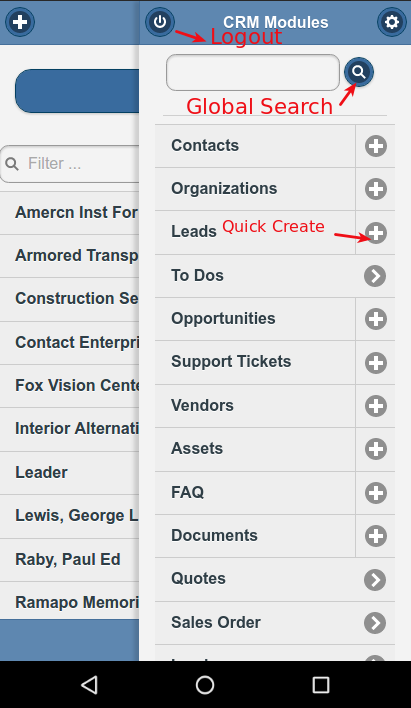Expand the To Dos chevron arrow

point(375,276)
